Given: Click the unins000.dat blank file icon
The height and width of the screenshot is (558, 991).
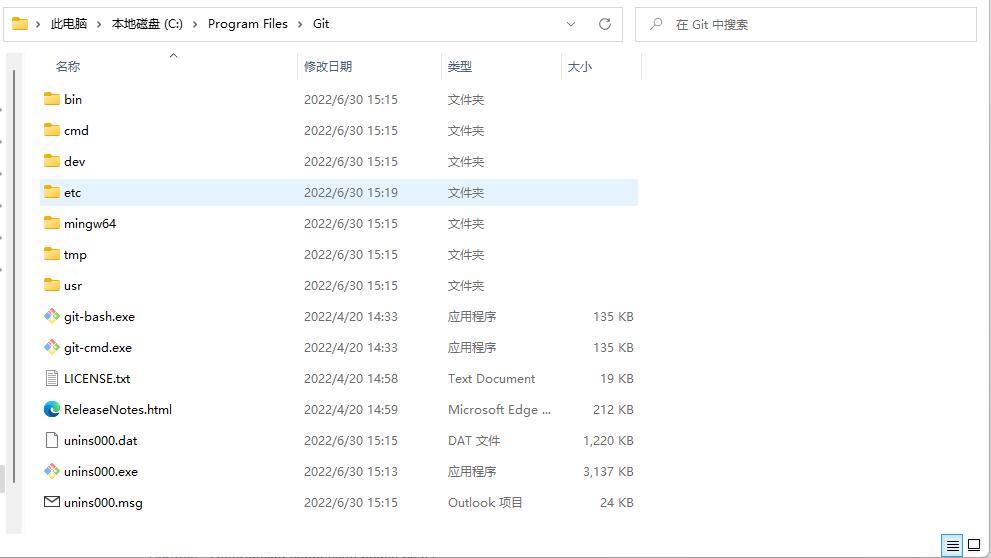Looking at the screenshot, I should coord(52,440).
